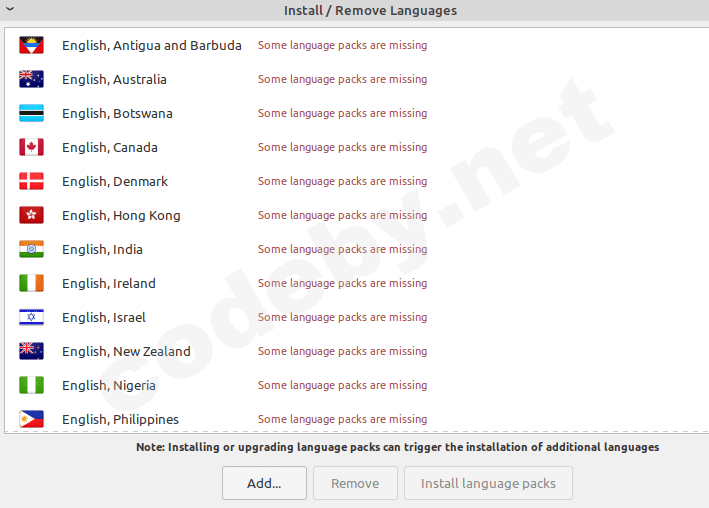Click the New Zealand flag icon
Viewport: 709px width, 508px height.
point(31,351)
